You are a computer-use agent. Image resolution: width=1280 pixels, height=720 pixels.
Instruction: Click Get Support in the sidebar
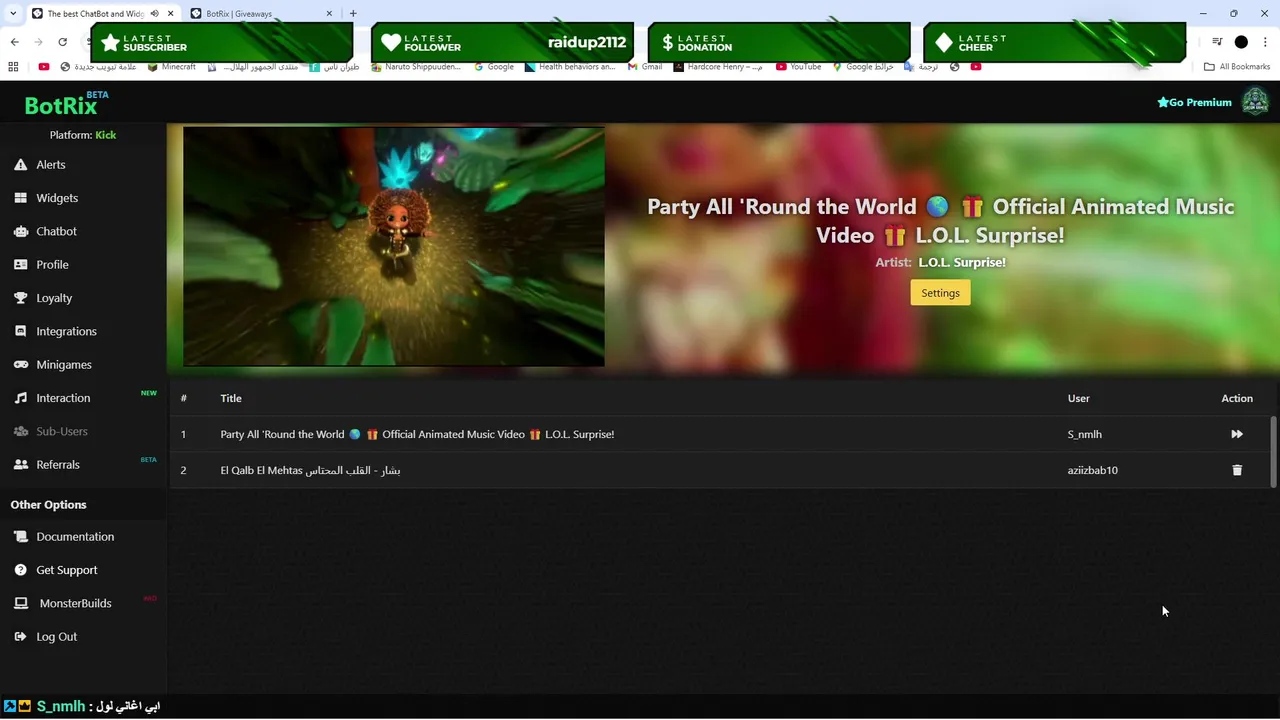point(67,570)
